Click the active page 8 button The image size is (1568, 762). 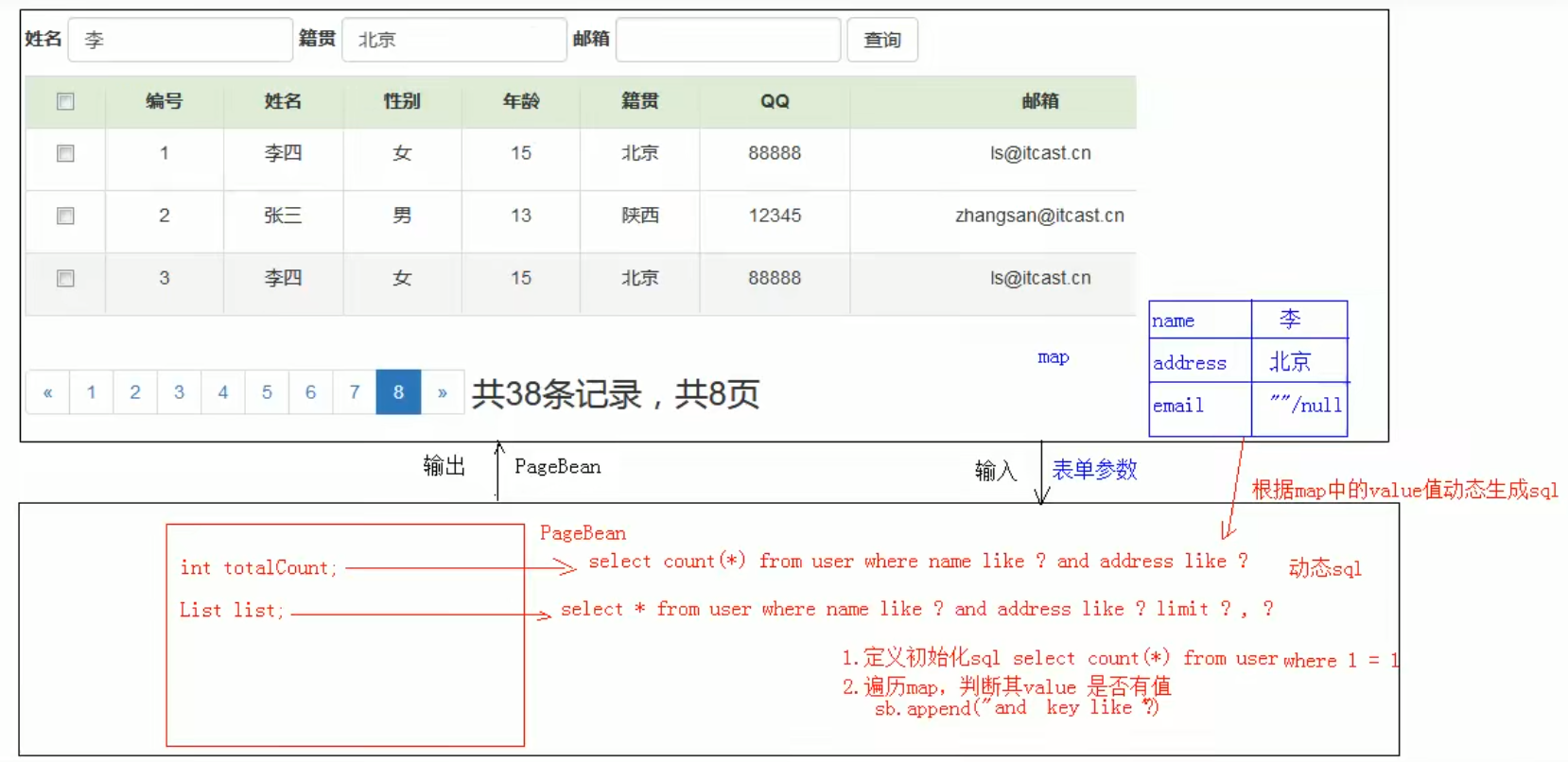tap(398, 392)
